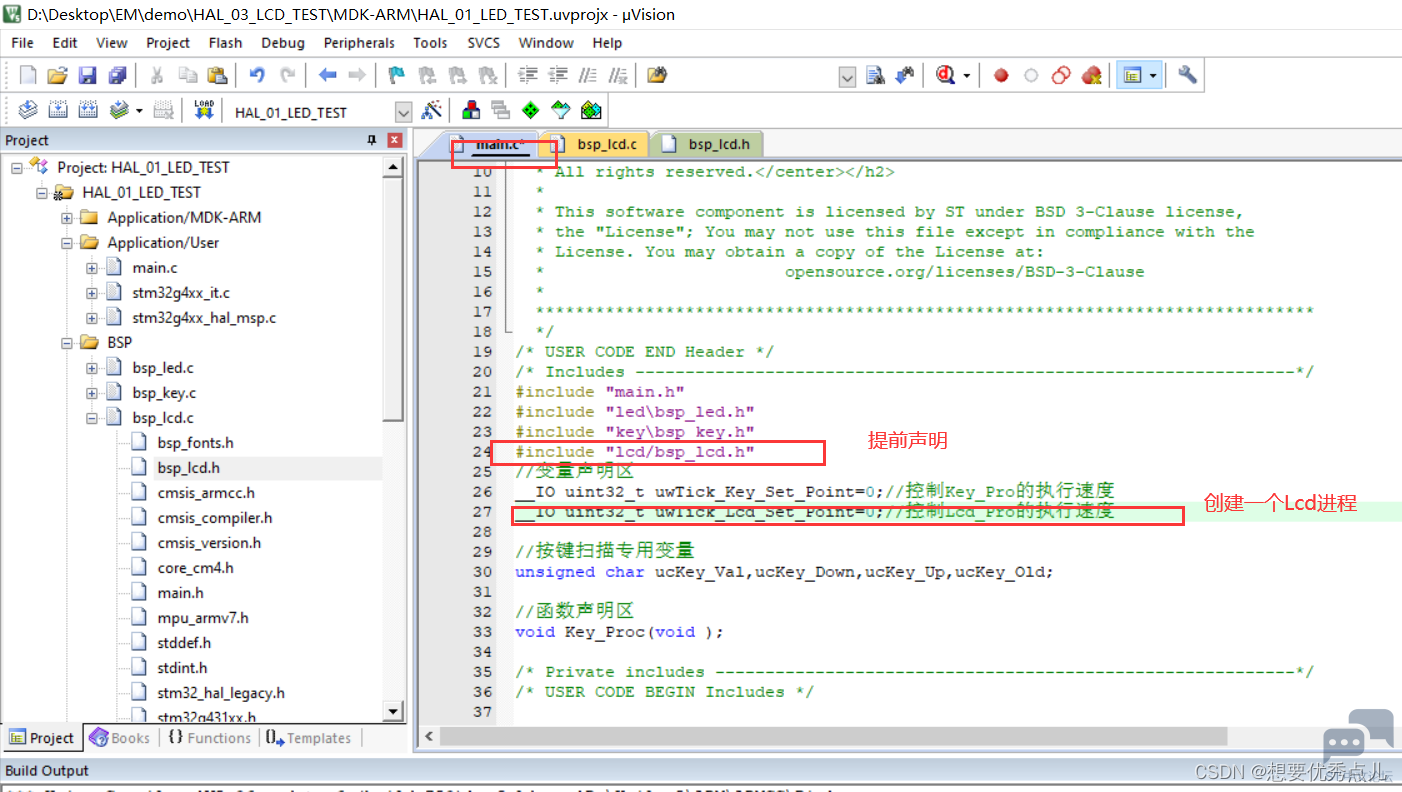Screen dimensions: 1402x792
Task: Click the Project panel scroll down arrow
Action: (394, 713)
